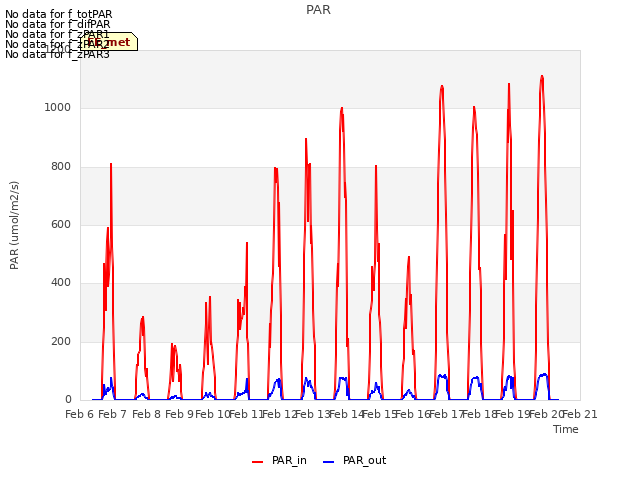Viewport: 640px width, 480px height.
Task: Click the x-axis date label 'Feb 20'
Action: [x=546, y=415]
